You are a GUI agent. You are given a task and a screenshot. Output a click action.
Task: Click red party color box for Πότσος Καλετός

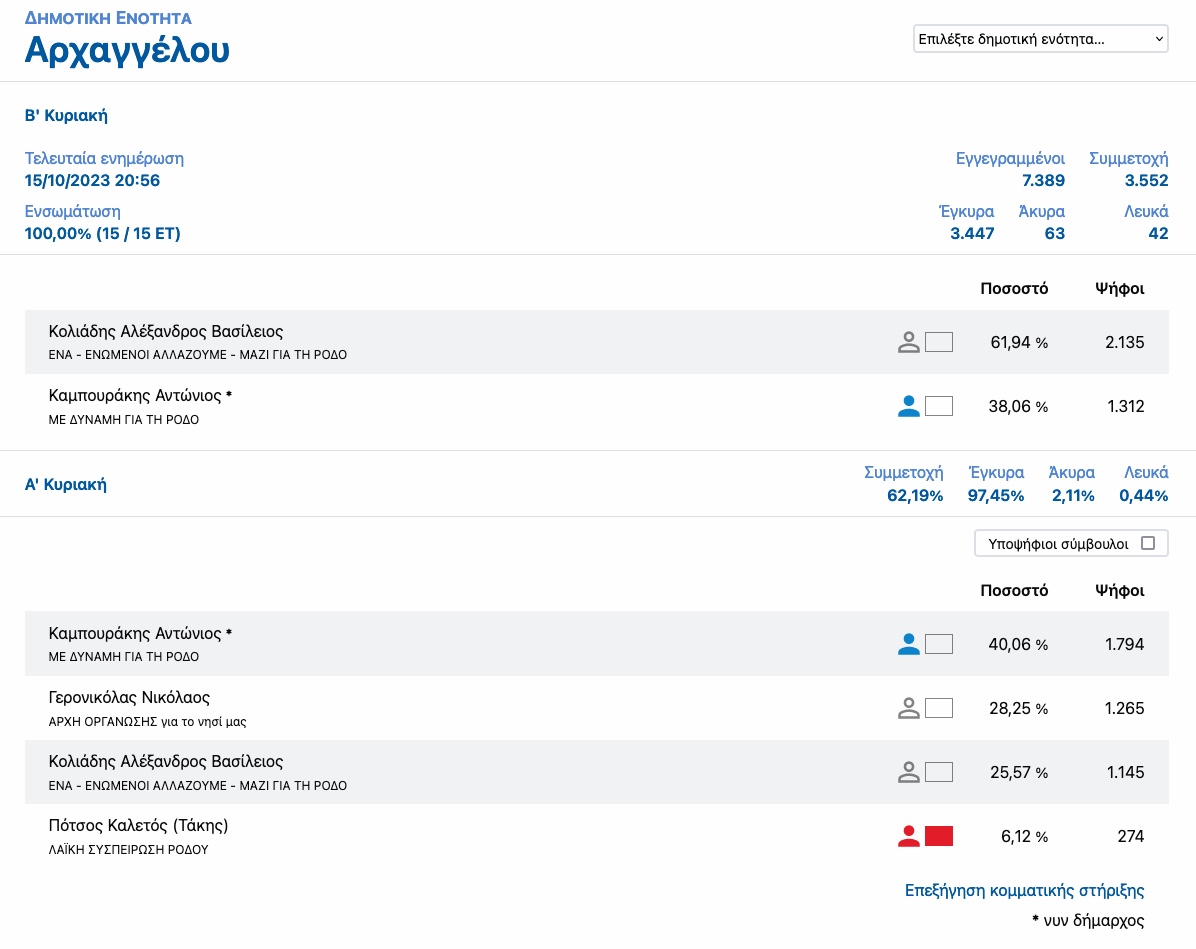939,837
